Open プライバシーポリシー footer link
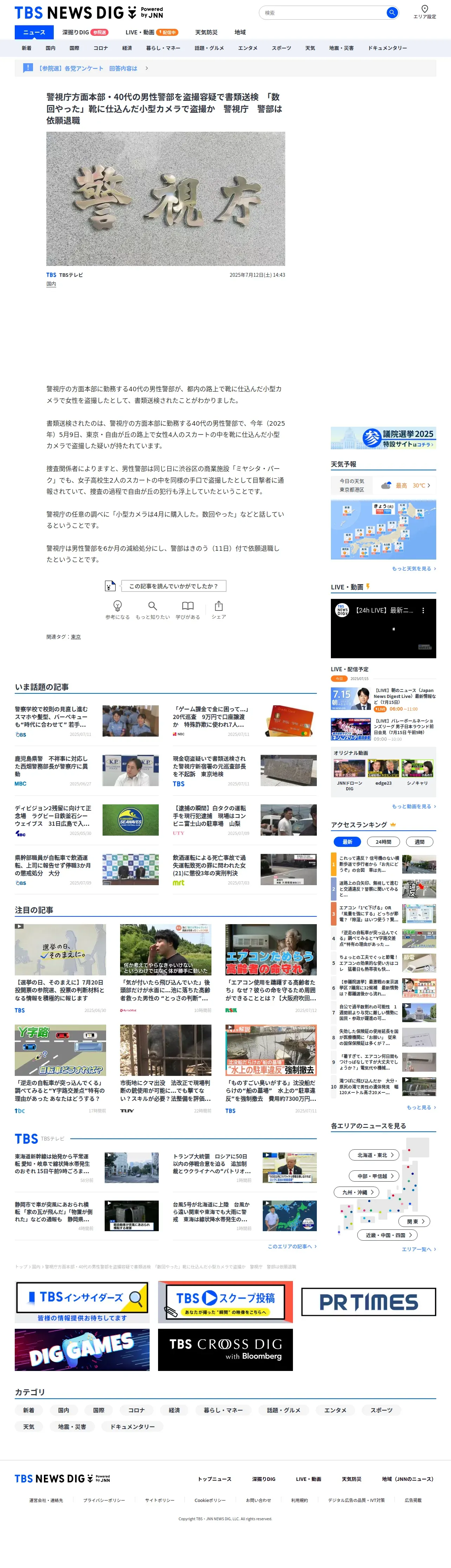The height and width of the screenshot is (1568, 451). point(104,1501)
